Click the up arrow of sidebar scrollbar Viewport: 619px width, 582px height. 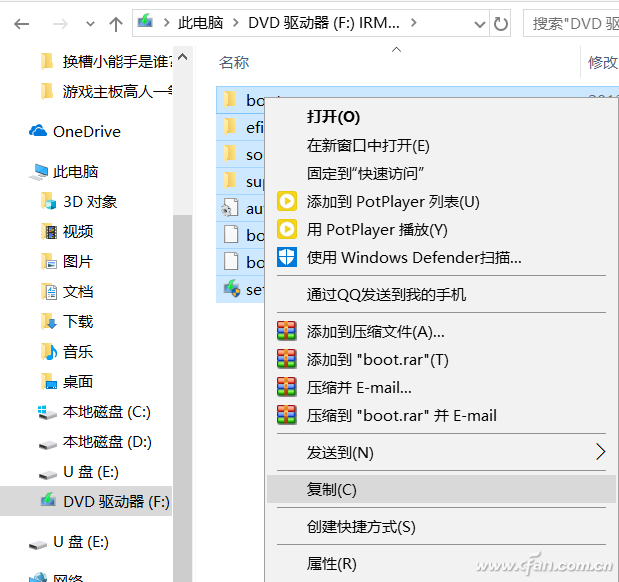pos(182,57)
